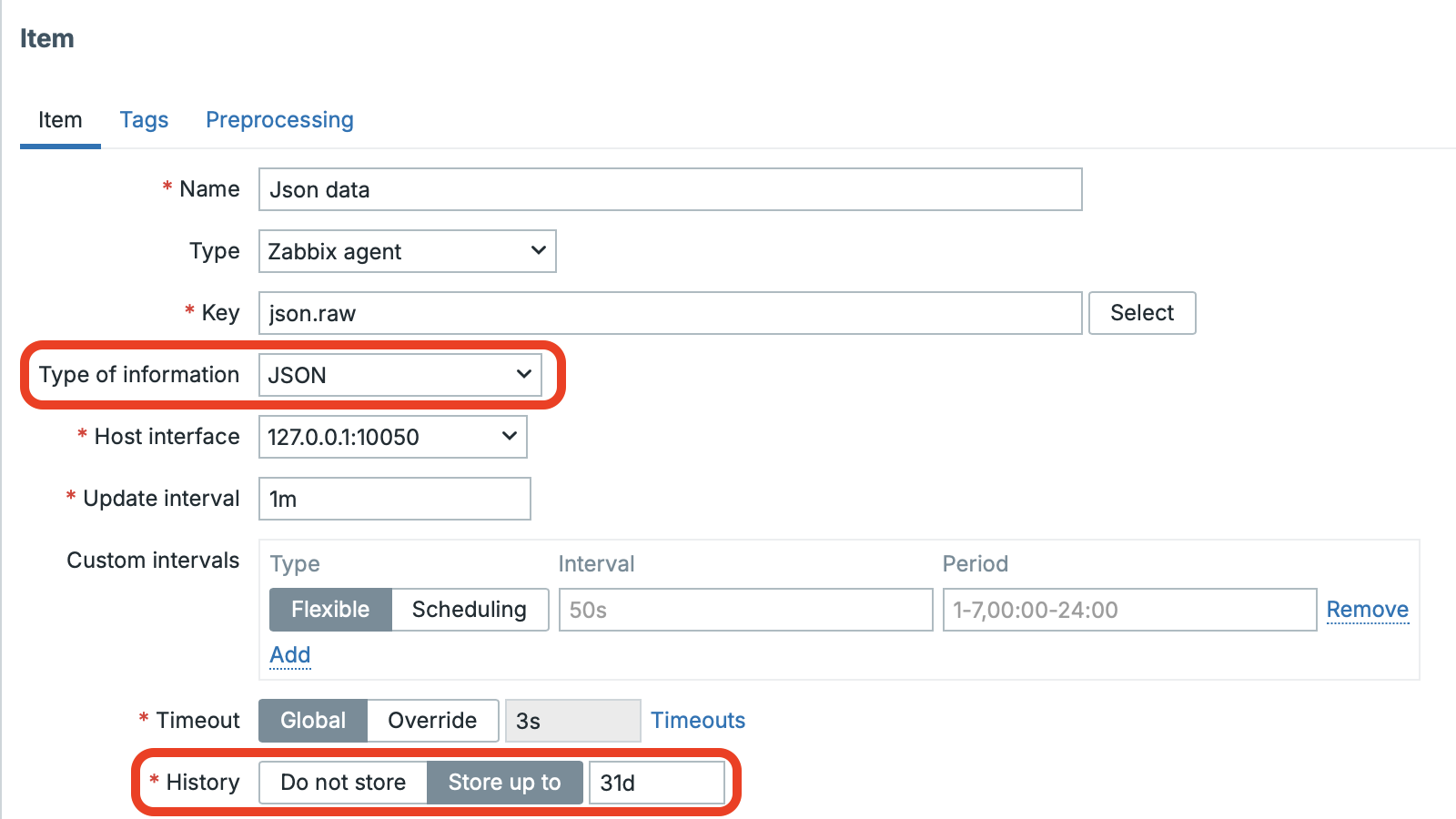
Task: Switch to the Tags tab
Action: coord(144,120)
